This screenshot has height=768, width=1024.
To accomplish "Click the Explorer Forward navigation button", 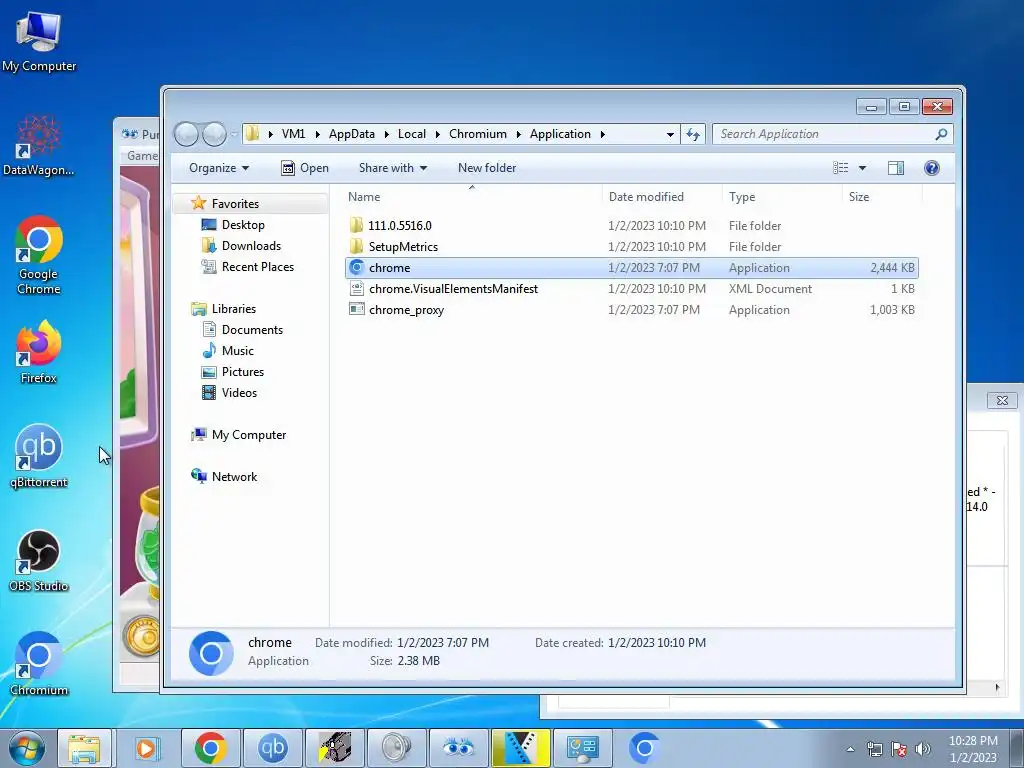I will pyautogui.click(x=214, y=134).
